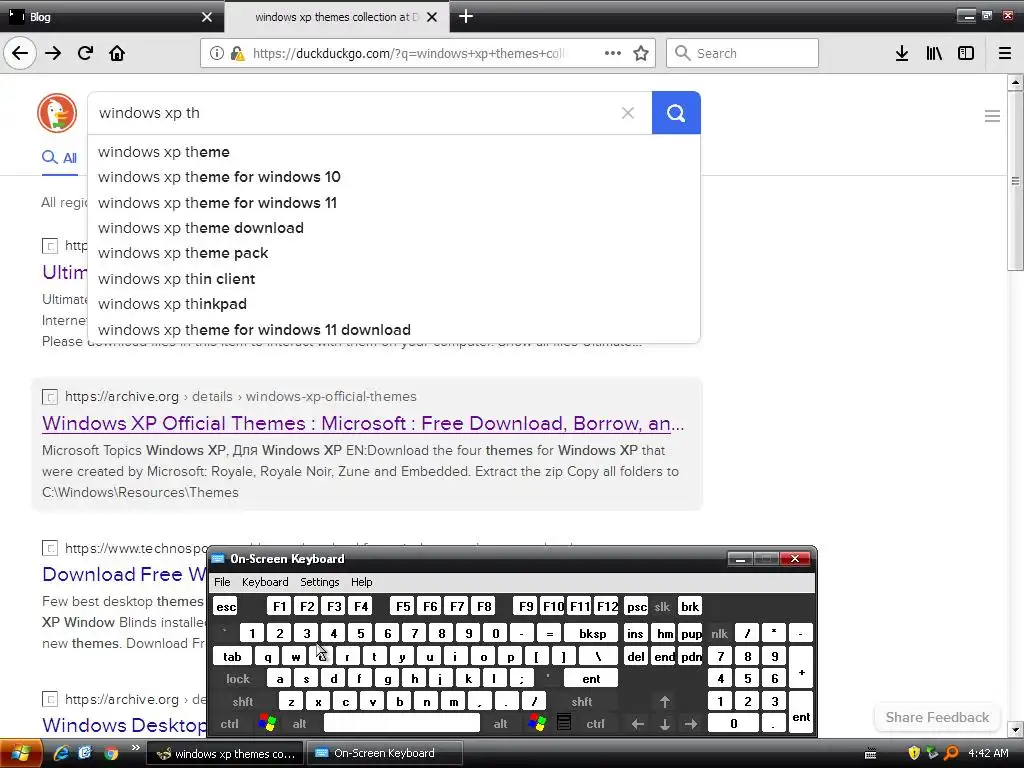Click the page vertical scrollbar thumb
This screenshot has height=768, width=1024.
point(1015,181)
